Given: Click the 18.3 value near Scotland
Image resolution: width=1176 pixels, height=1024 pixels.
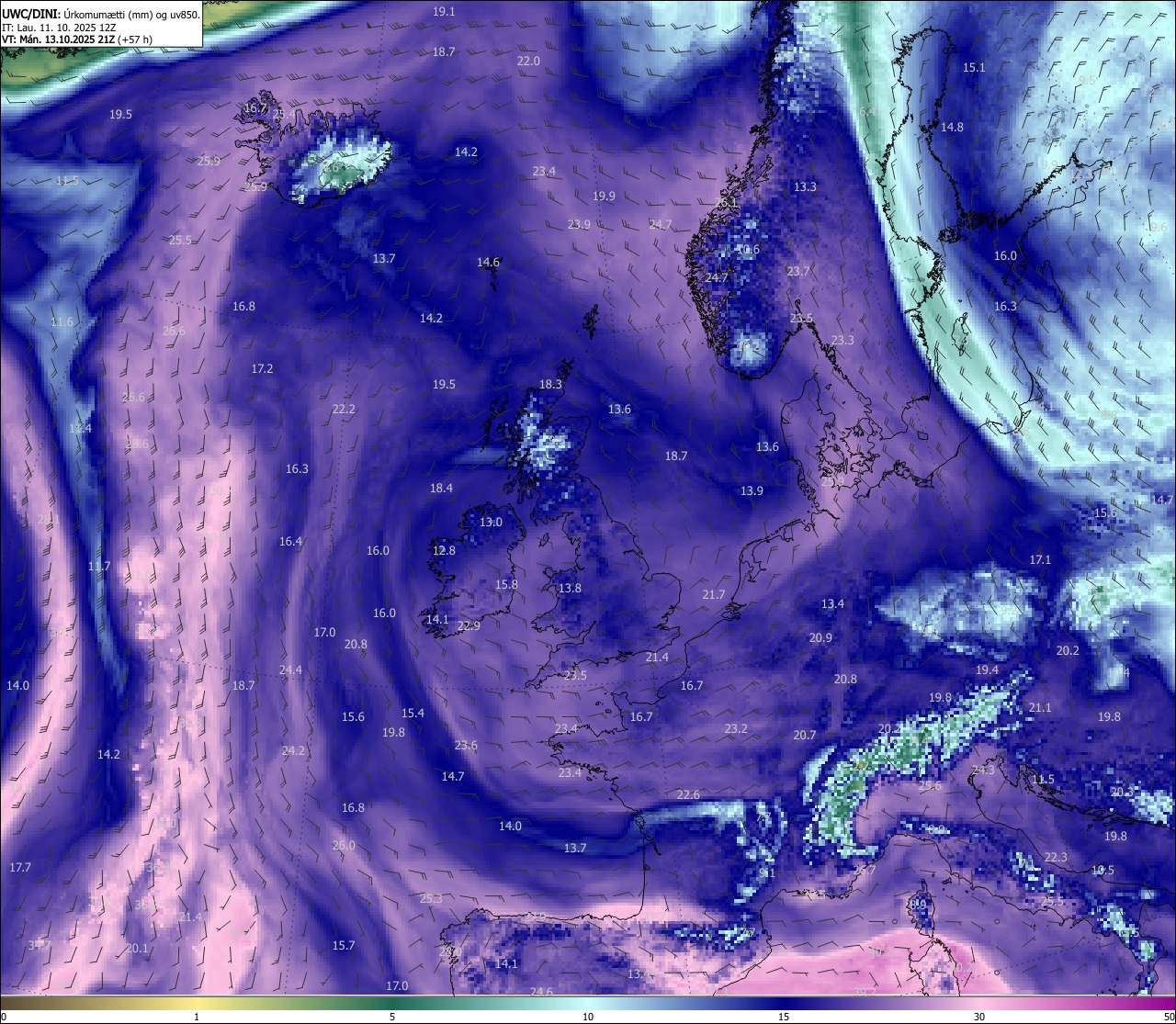Looking at the screenshot, I should 550,384.
